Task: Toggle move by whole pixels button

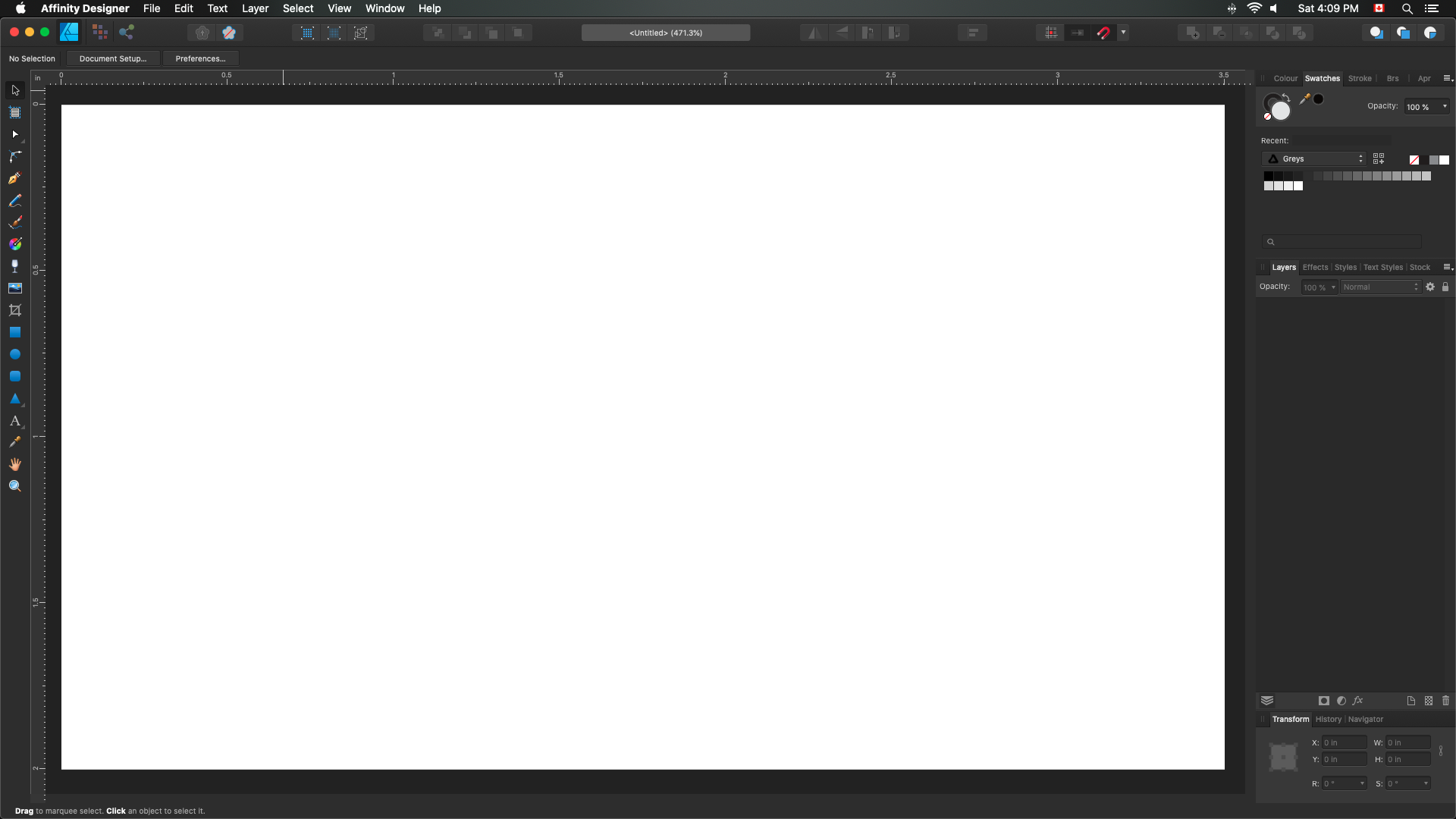Action: [1078, 33]
